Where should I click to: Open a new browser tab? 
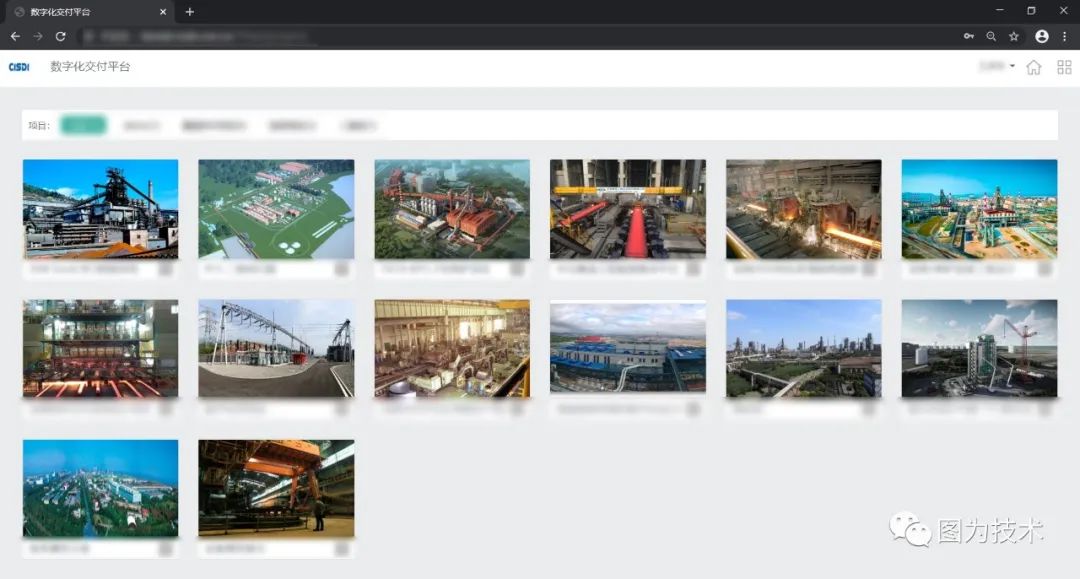click(x=189, y=12)
